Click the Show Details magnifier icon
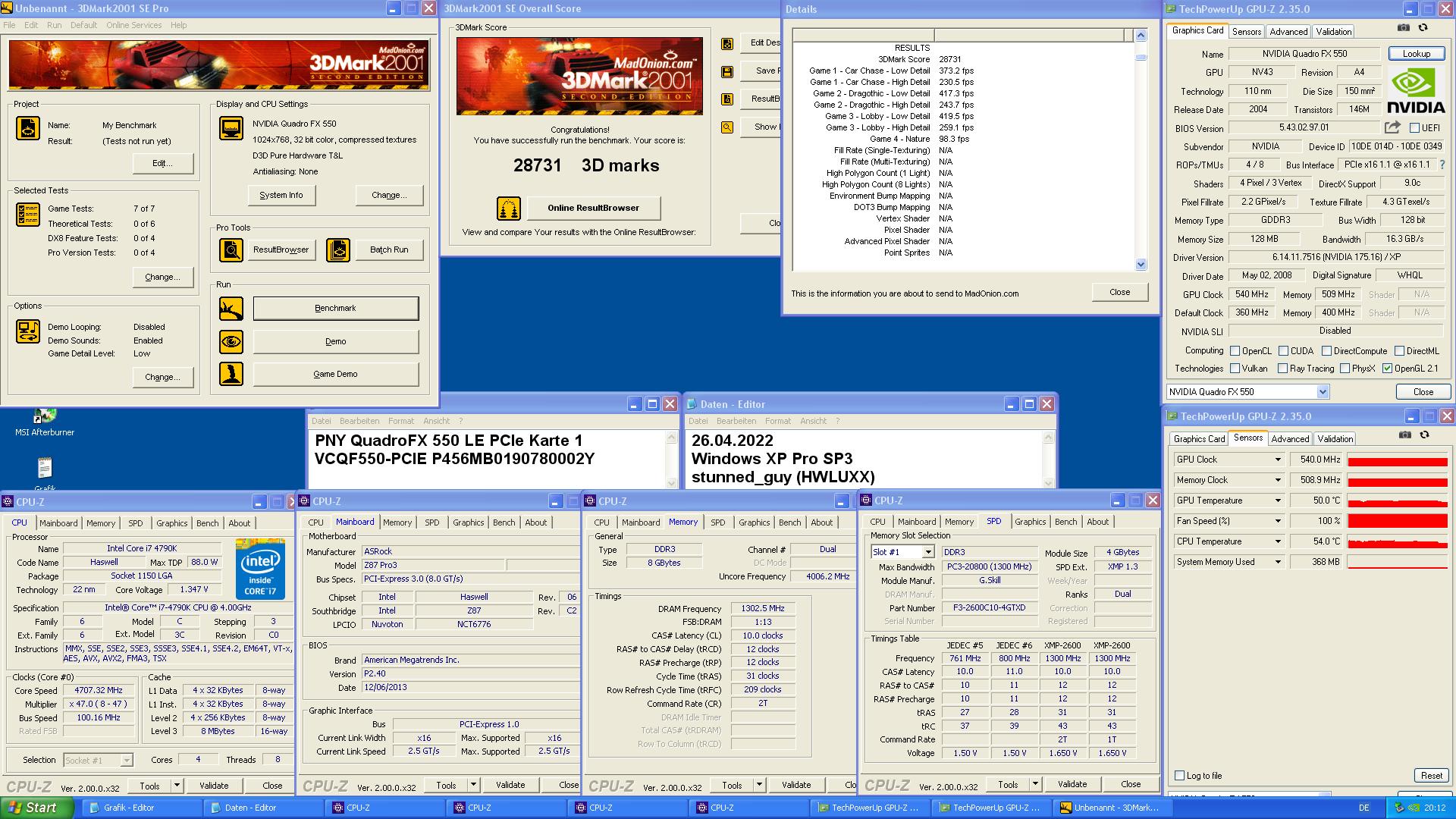 coord(727,127)
